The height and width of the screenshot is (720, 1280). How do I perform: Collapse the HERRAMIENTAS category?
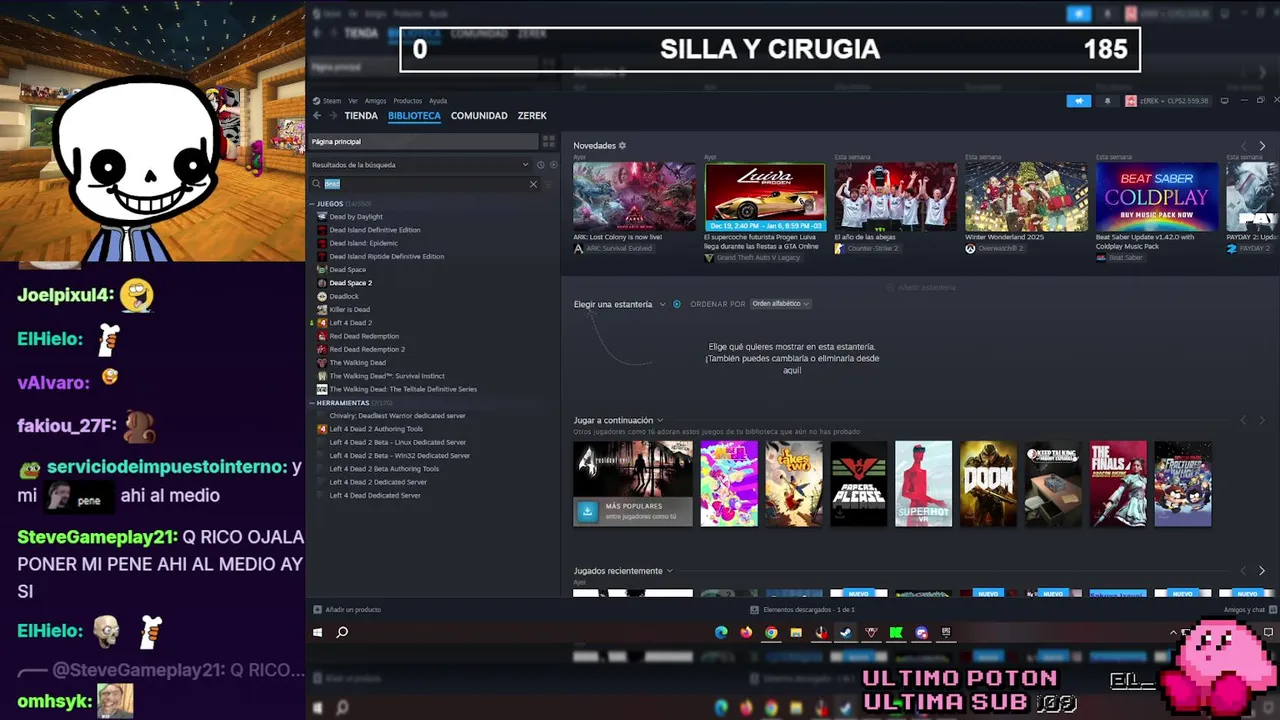pyautogui.click(x=312, y=403)
